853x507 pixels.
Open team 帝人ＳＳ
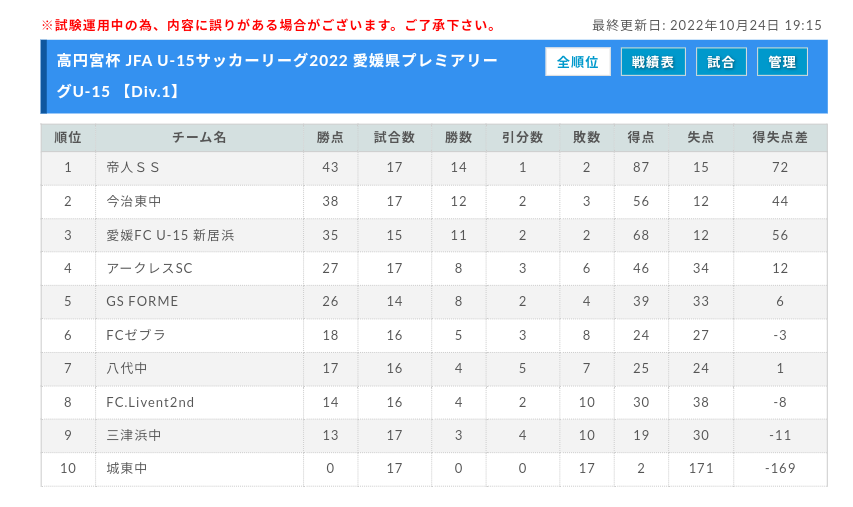(x=133, y=167)
